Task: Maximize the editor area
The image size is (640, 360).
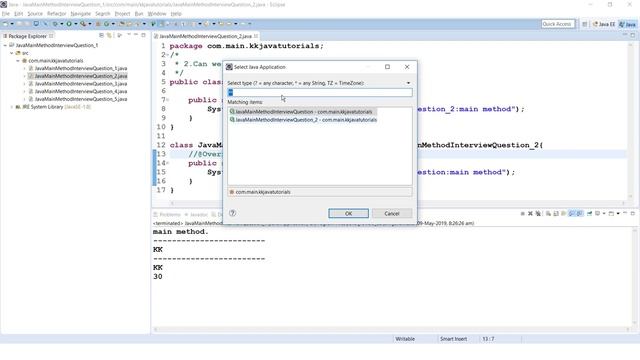Action: click(x=633, y=36)
